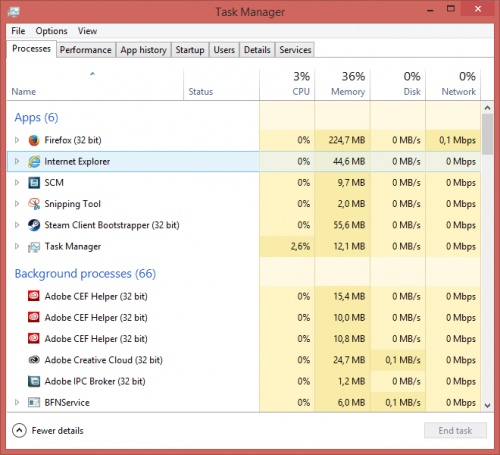Image resolution: width=500 pixels, height=455 pixels.
Task: Click the BFNService process icon
Action: [x=34, y=403]
